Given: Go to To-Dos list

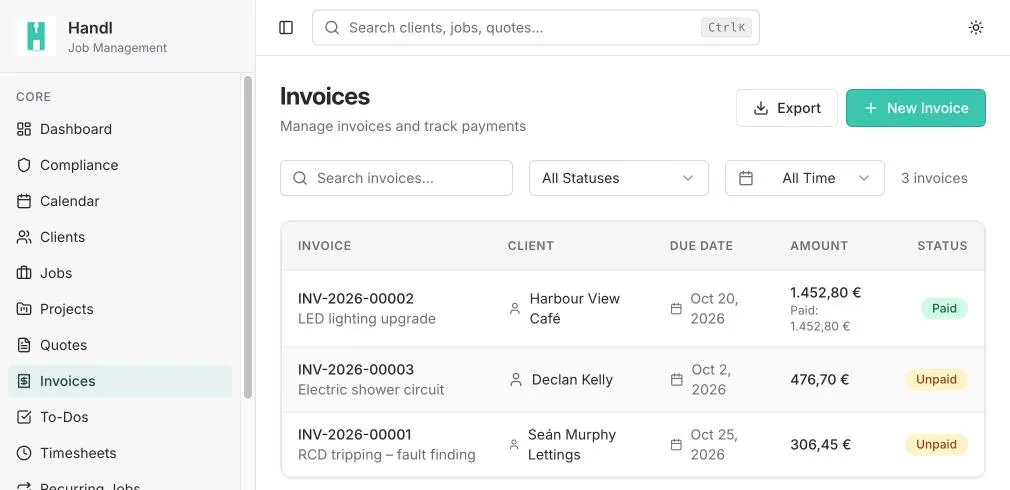Looking at the screenshot, I should [x=120, y=417].
